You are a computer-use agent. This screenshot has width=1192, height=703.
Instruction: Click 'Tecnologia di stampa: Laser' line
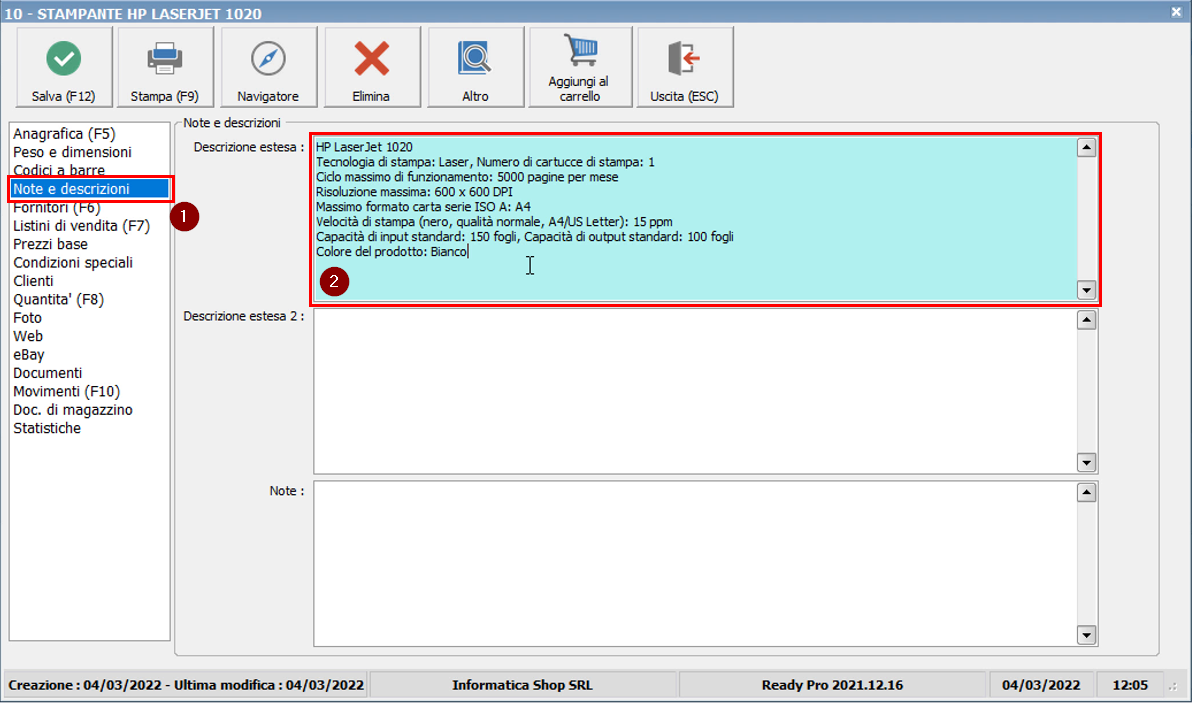click(485, 162)
